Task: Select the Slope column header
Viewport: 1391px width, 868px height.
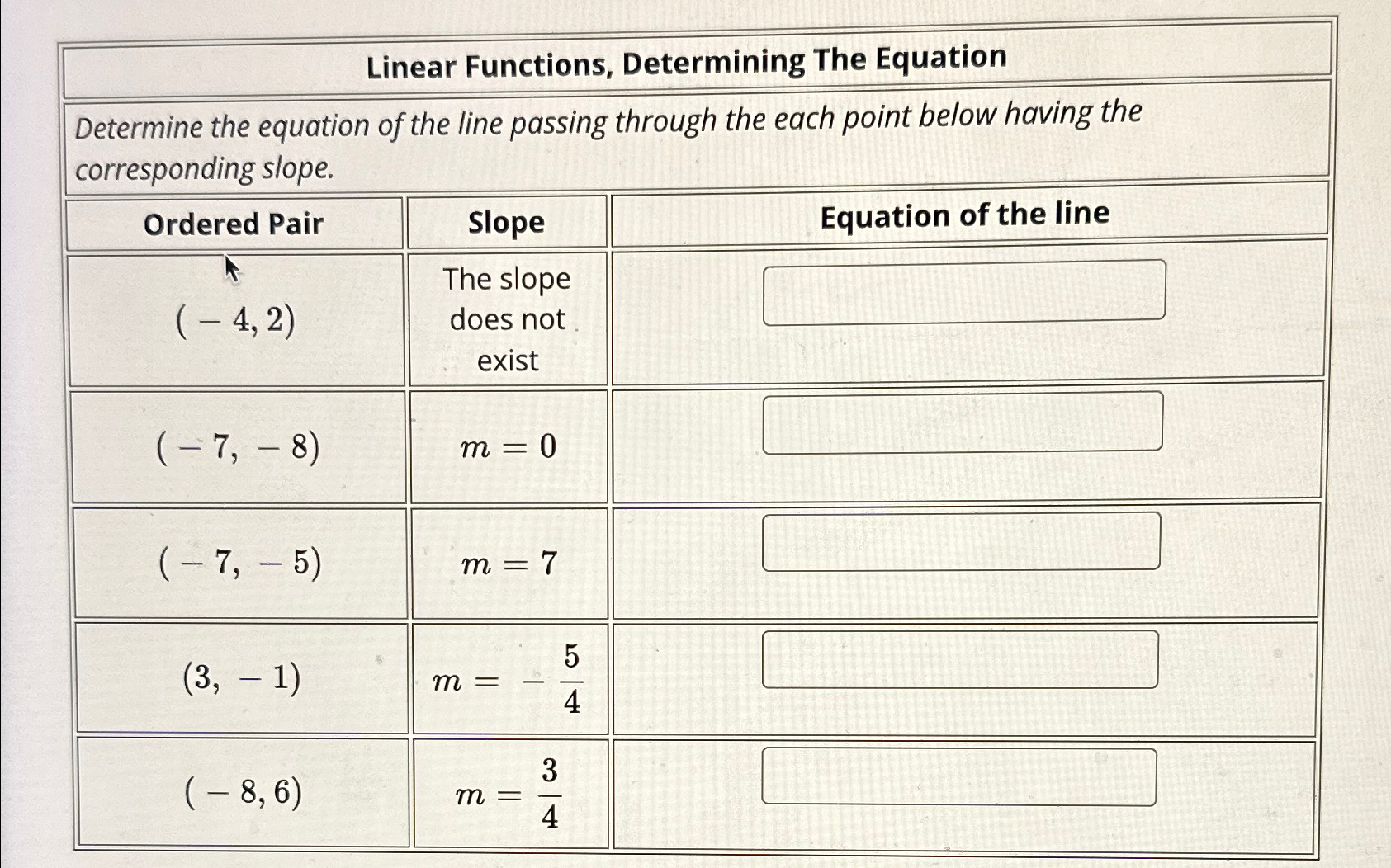Action: (x=506, y=224)
